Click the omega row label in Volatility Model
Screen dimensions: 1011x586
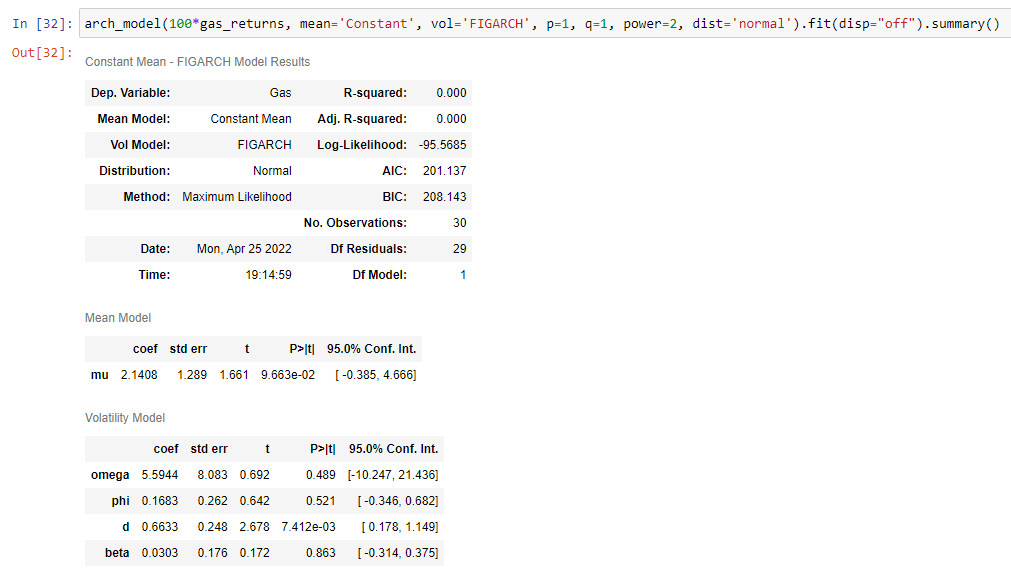click(110, 474)
